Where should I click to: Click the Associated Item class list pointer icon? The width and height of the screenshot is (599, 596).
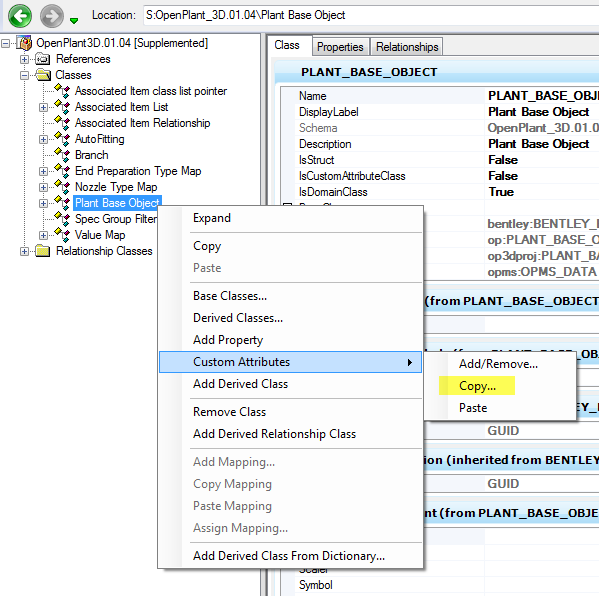[62, 91]
